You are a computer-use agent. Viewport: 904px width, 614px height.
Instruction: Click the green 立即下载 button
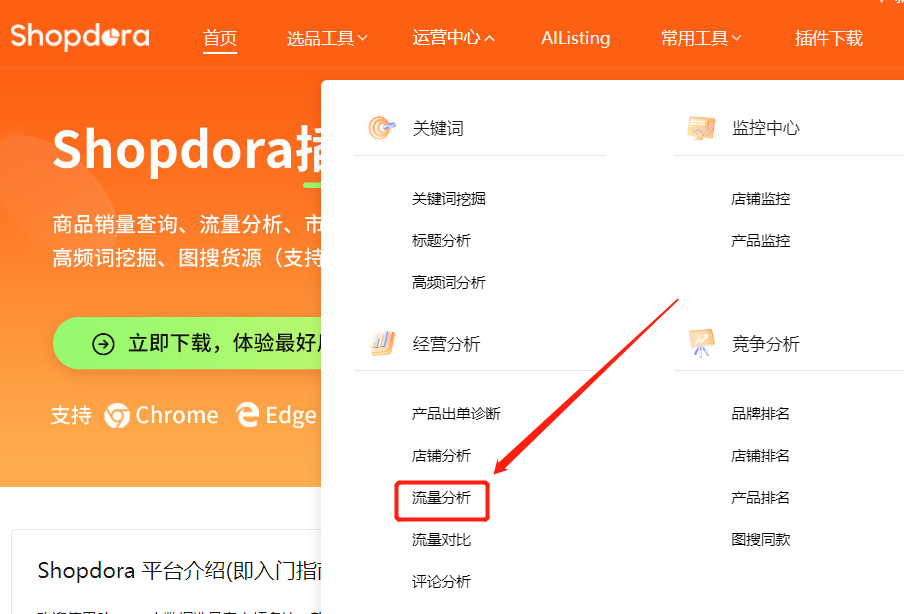(187, 343)
